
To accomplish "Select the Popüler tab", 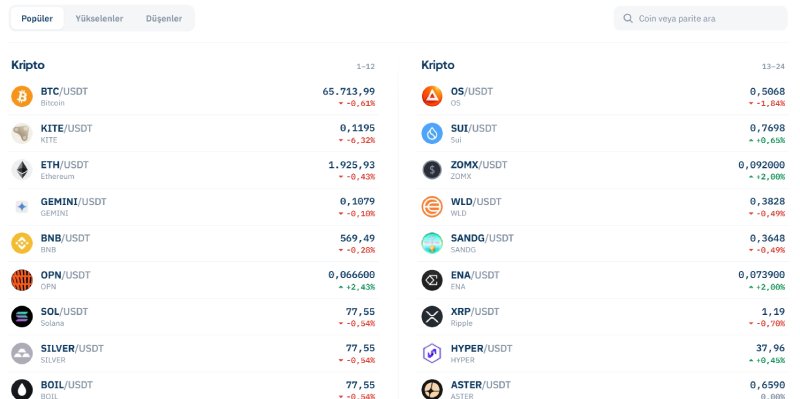I will [x=37, y=18].
